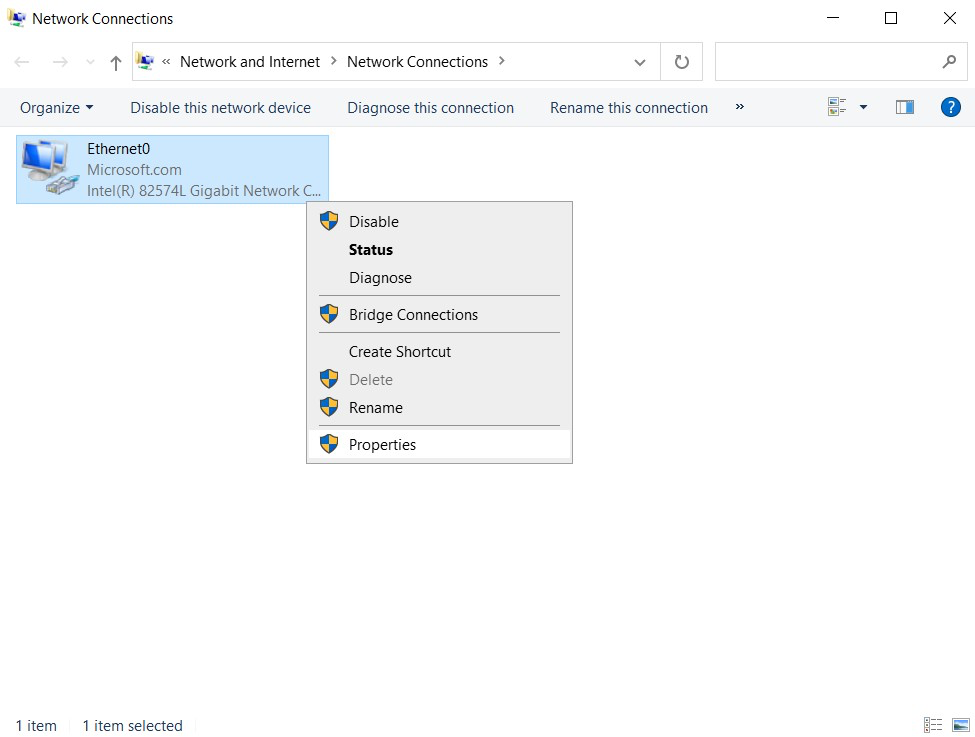This screenshot has height=737, width=975.
Task: Select the Ethernet0 adapter icon
Action: coord(49,168)
